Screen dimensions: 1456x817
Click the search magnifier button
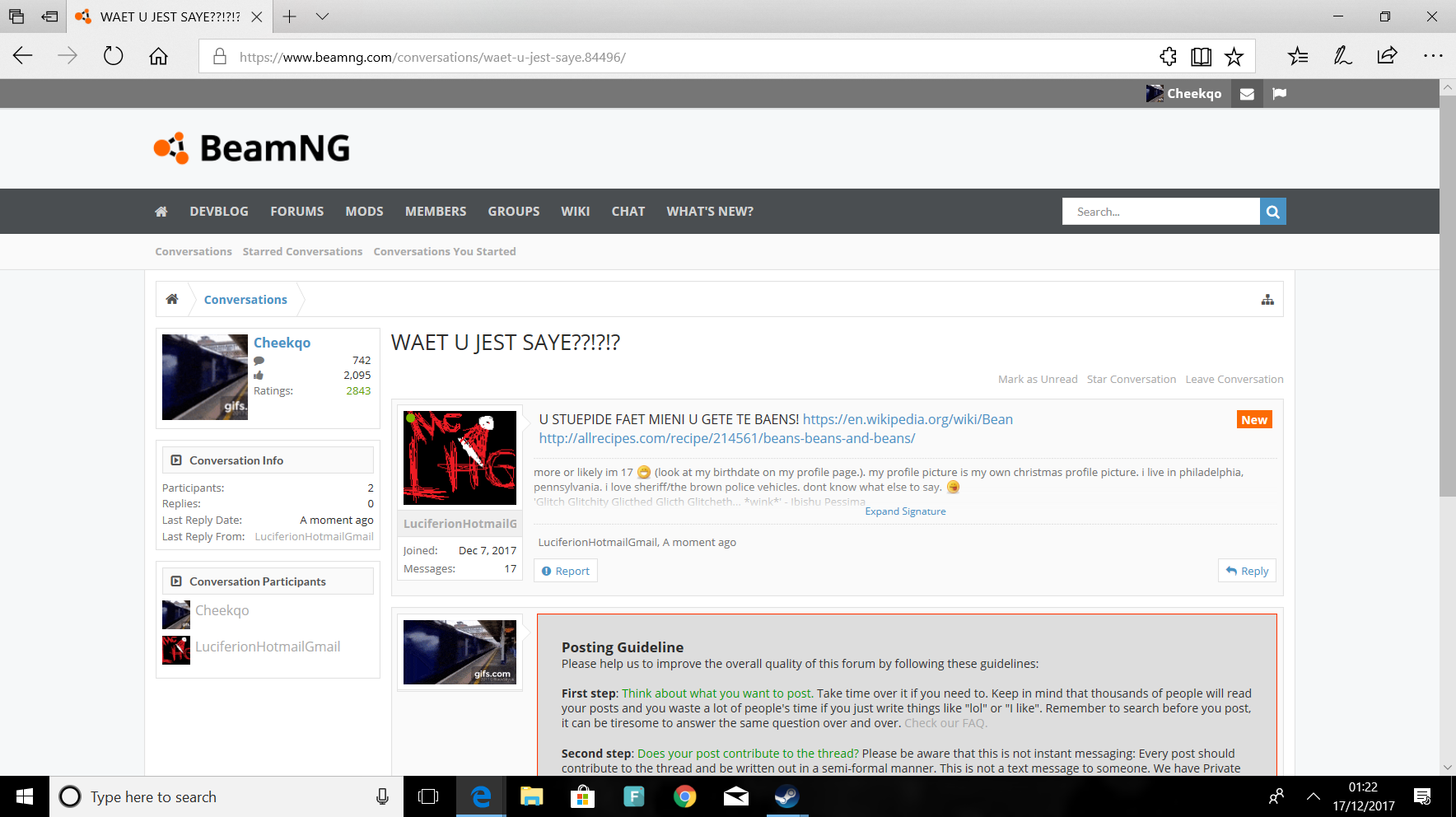click(1272, 212)
